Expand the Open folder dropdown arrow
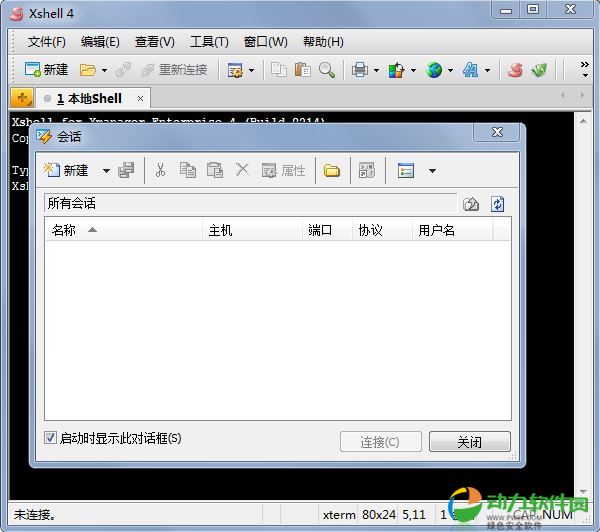 pos(104,70)
